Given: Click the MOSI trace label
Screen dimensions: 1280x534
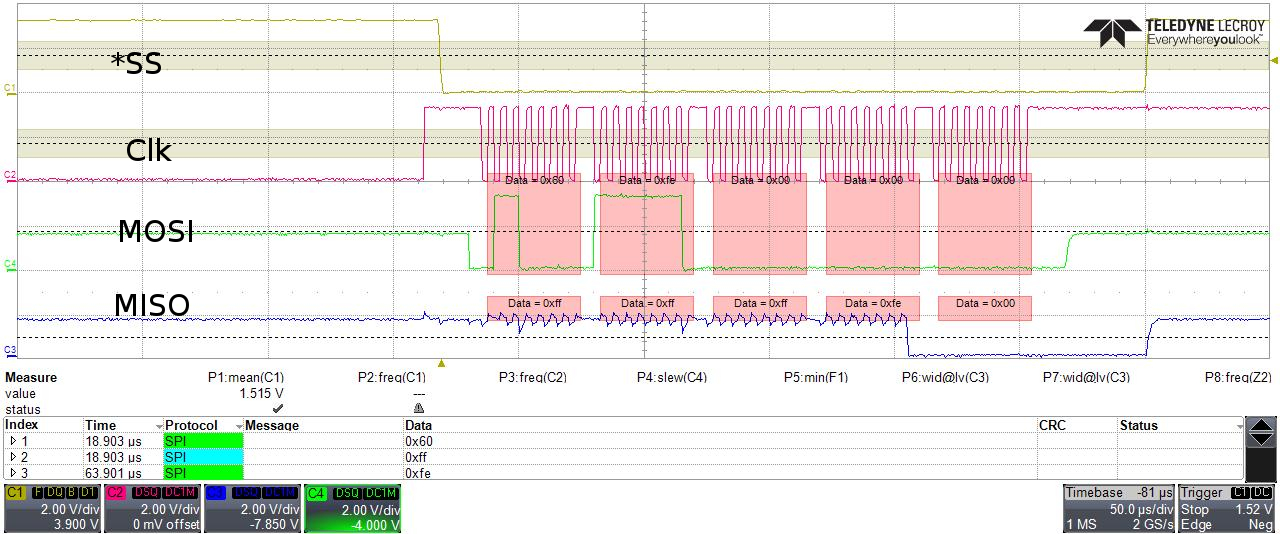Looking at the screenshot, I should 156,231.
